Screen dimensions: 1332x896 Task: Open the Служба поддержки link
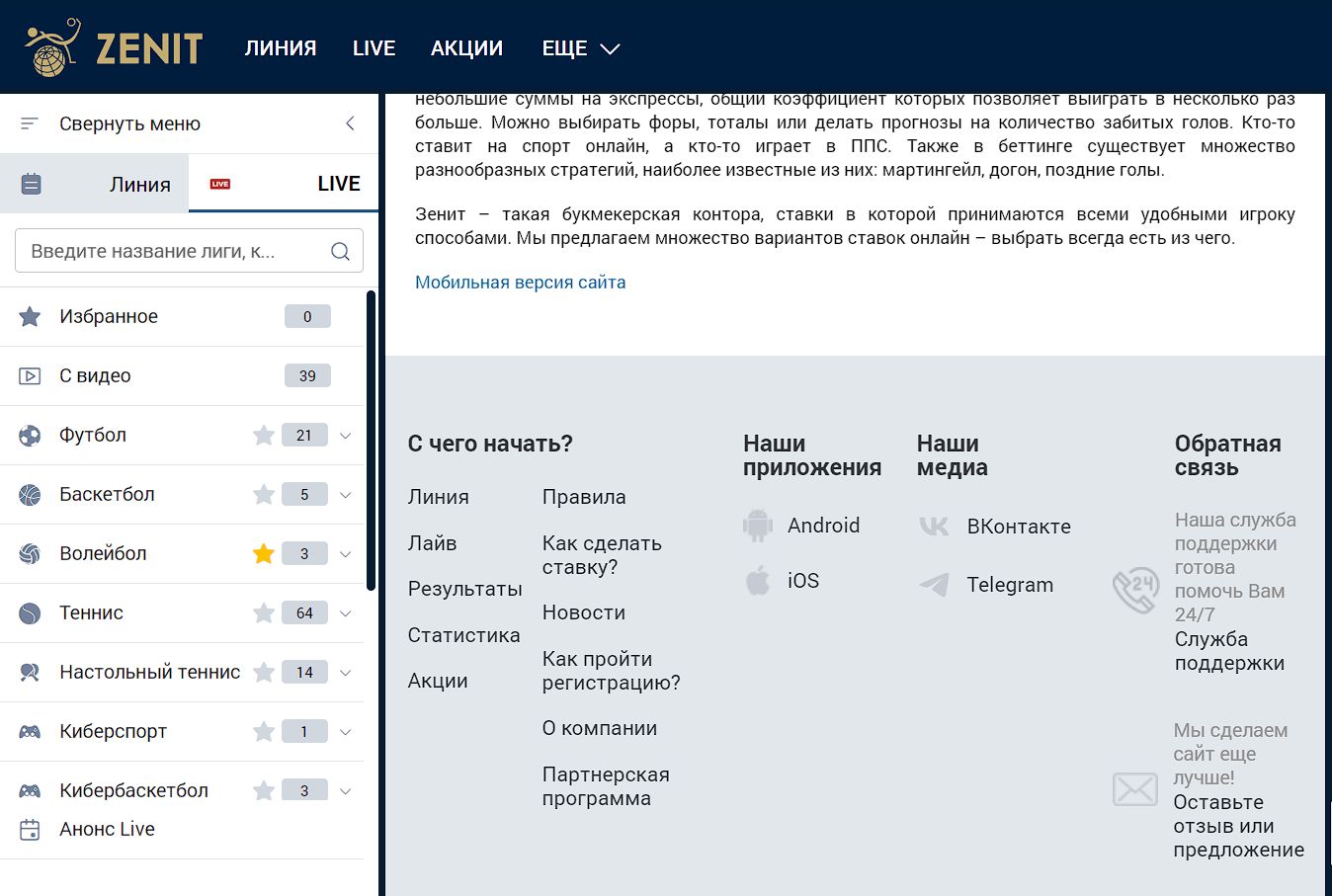pos(1230,651)
